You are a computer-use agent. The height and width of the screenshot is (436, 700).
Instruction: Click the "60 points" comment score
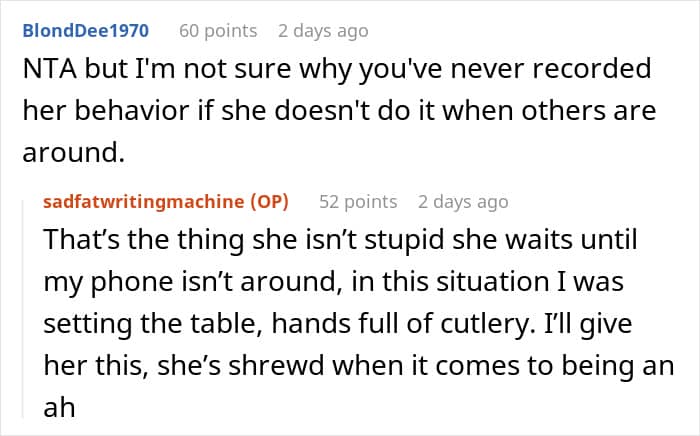pyautogui.click(x=218, y=31)
